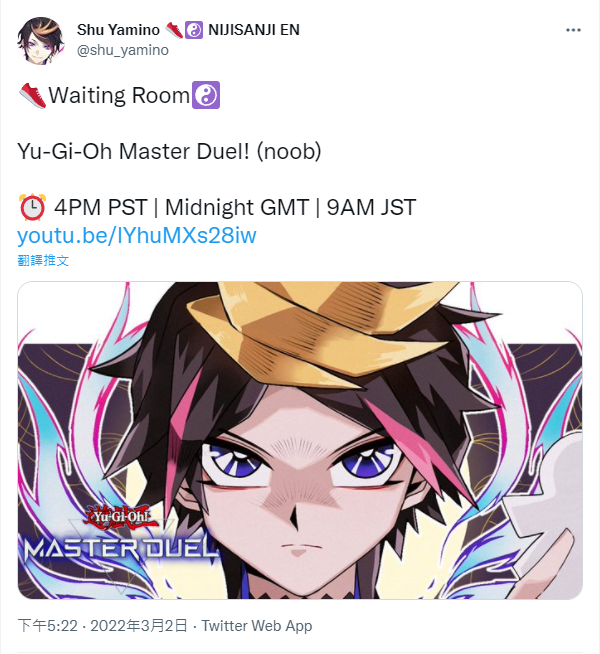600x654 pixels.
Task: Click red sneaker emoji before Waiting Room
Action: click(33, 95)
